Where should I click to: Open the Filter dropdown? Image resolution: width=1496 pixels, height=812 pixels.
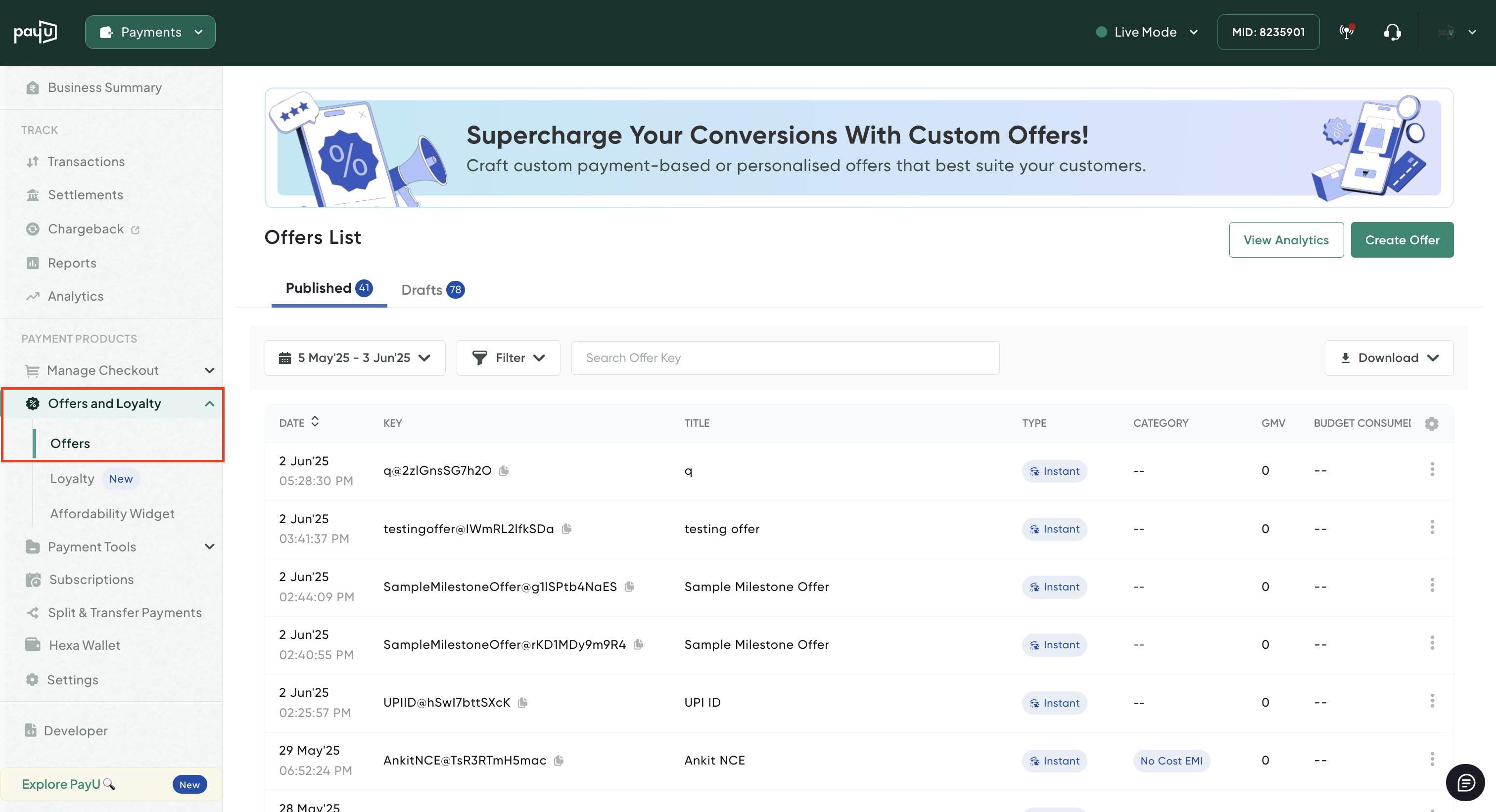[x=508, y=358]
